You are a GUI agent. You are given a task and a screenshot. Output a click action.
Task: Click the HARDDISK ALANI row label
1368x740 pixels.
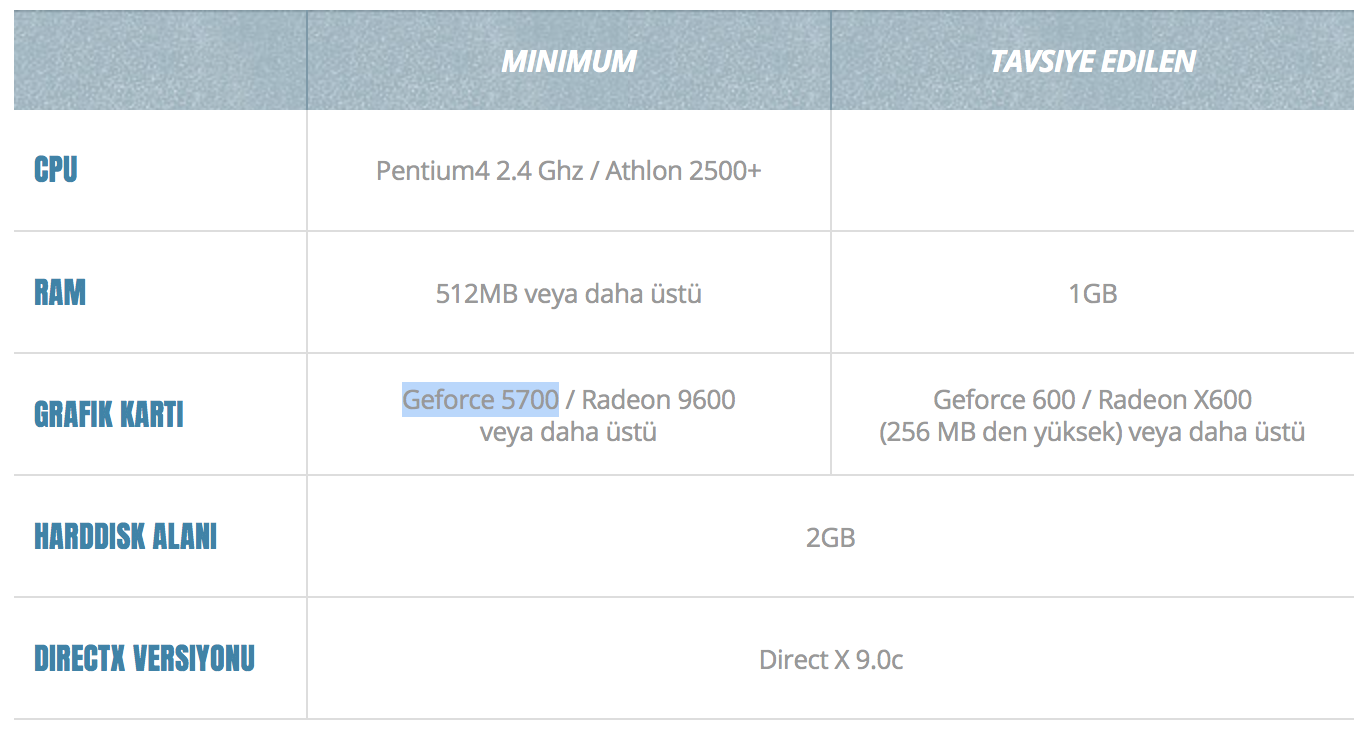125,537
